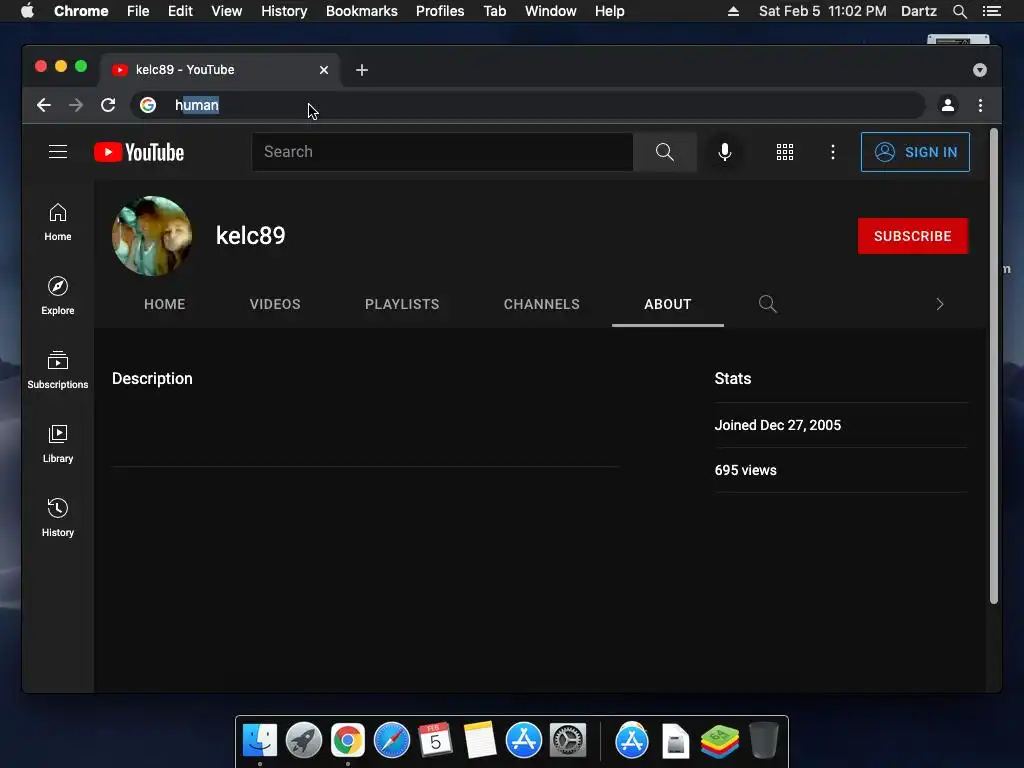Open Library in sidebar
The width and height of the screenshot is (1024, 768).
click(57, 444)
